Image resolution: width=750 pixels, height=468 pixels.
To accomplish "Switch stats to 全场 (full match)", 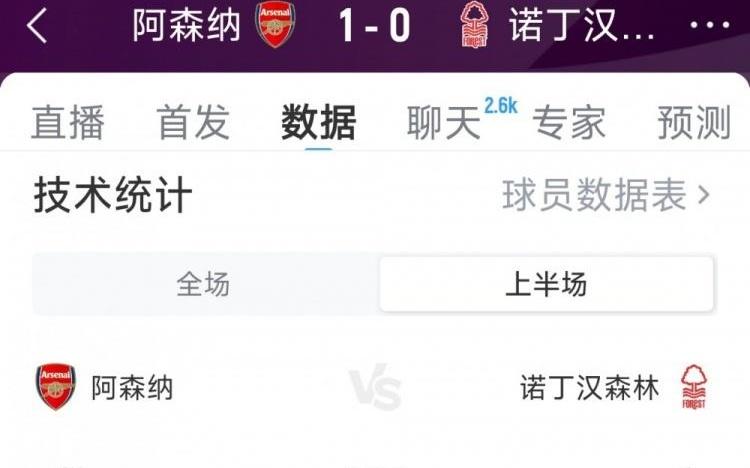I will click(x=204, y=285).
